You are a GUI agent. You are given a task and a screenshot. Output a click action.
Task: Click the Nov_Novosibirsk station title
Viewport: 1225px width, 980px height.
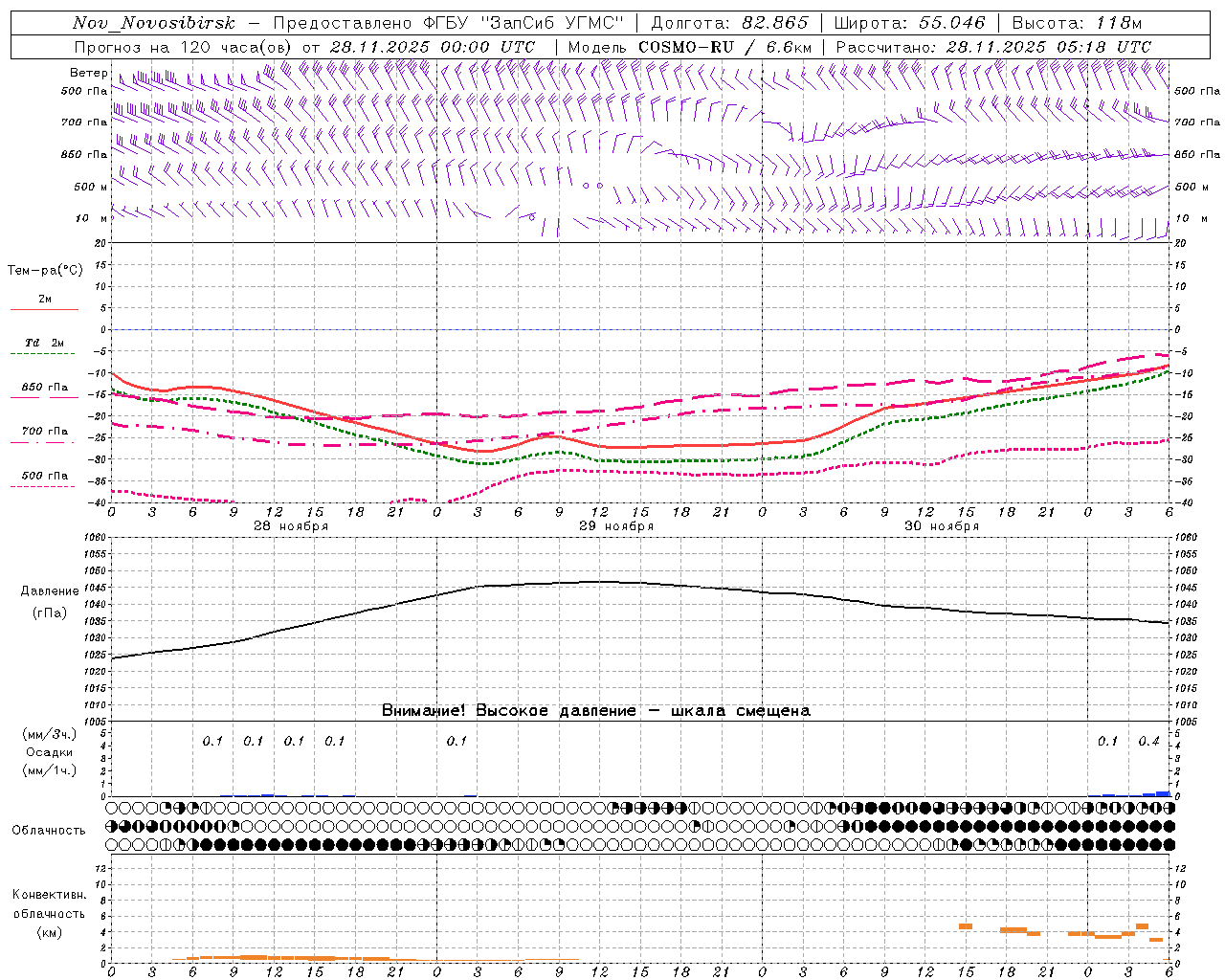click(x=153, y=24)
